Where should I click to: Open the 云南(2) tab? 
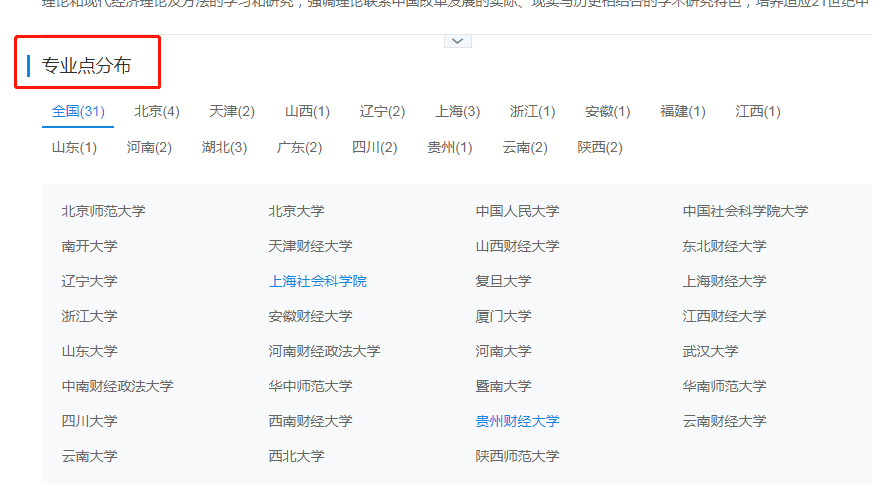525,148
